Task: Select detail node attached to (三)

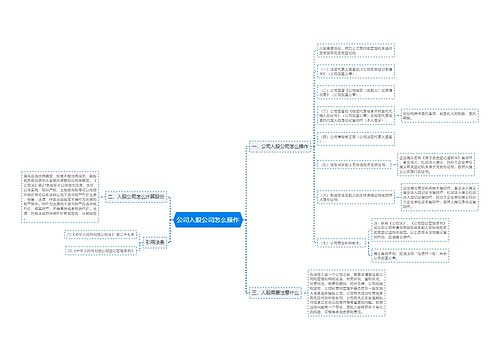Action: [440, 116]
